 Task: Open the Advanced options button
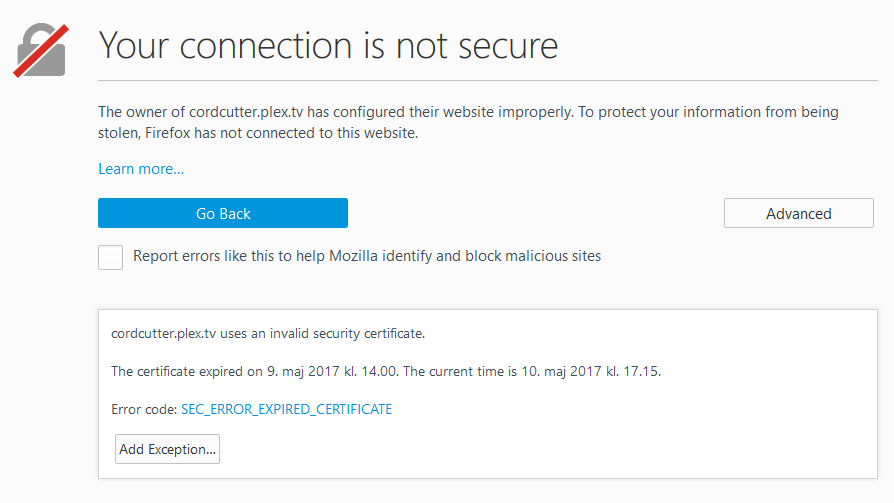(x=798, y=213)
